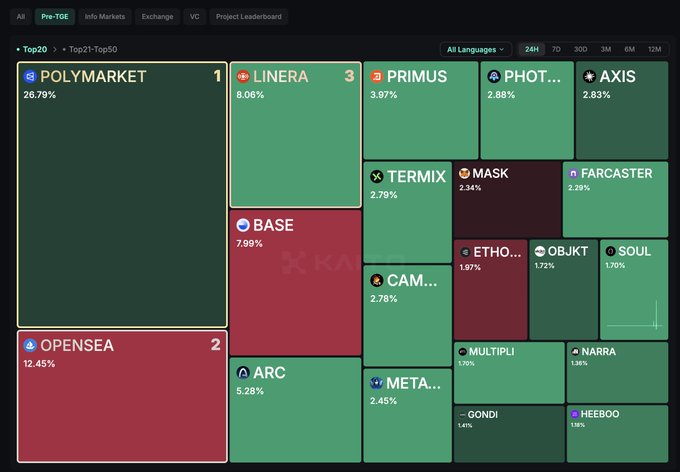Click the rank 3 badge on Linera

349,76
